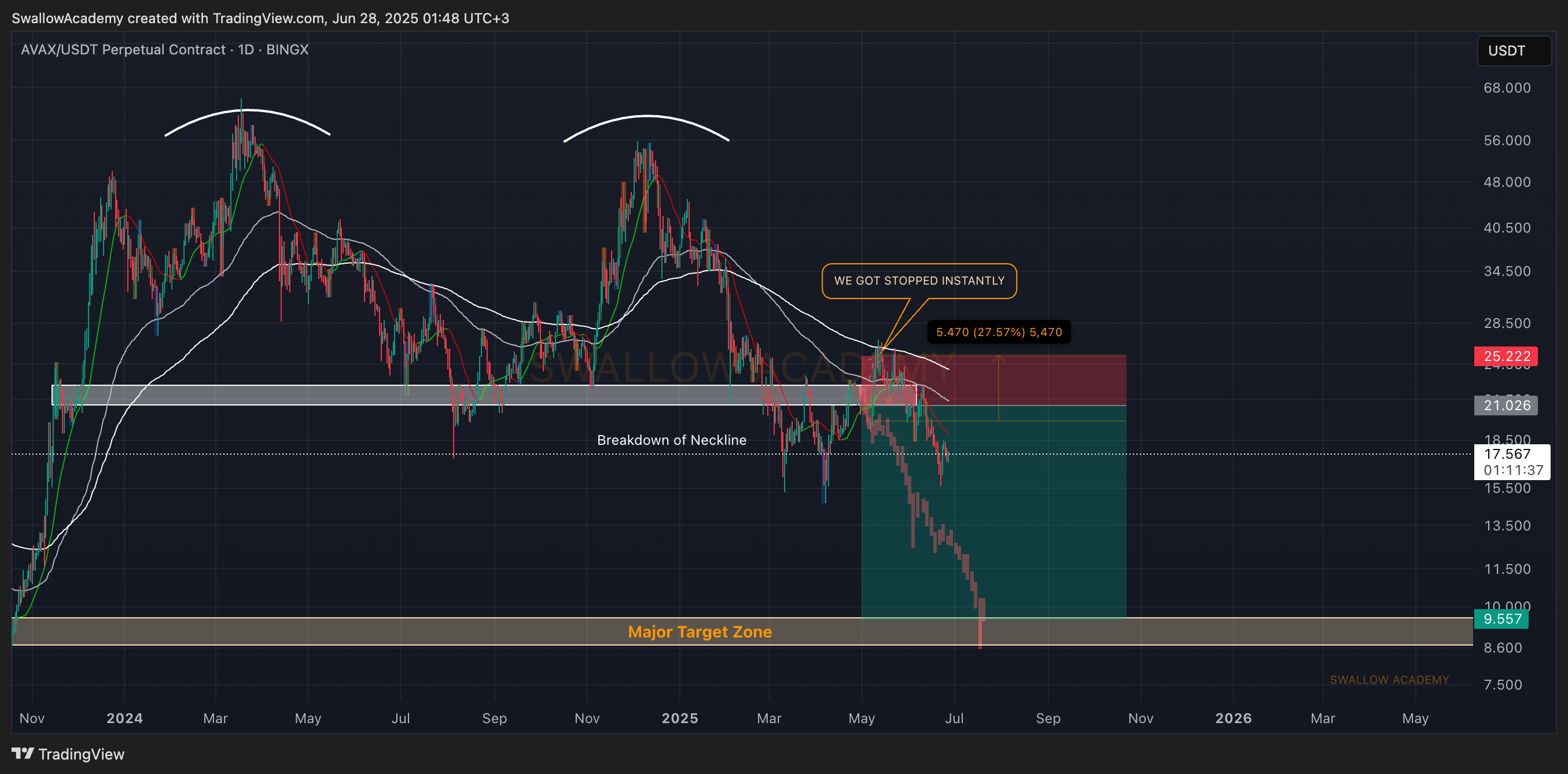Click the 28.500 price axis value
Viewport: 1568px width, 774px height.
point(1507,323)
